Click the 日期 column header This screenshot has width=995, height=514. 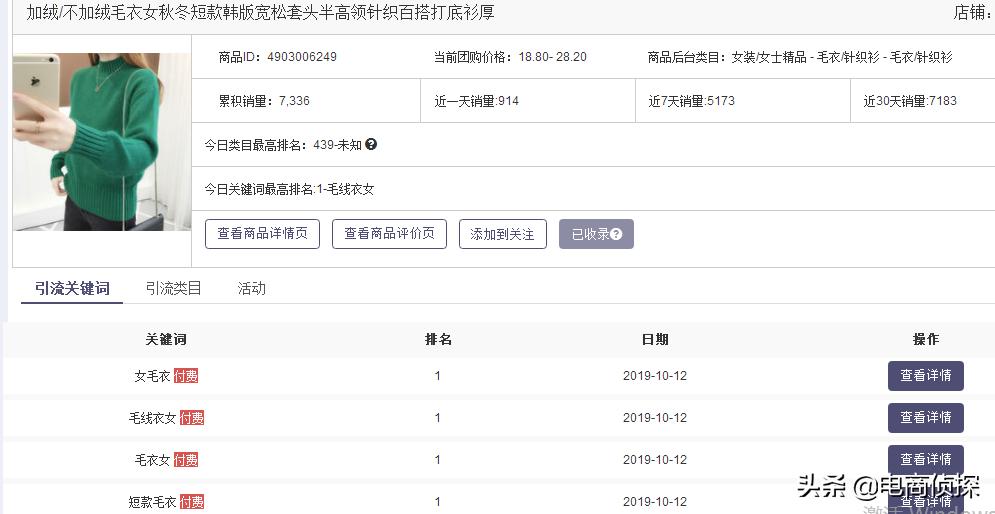click(x=655, y=340)
